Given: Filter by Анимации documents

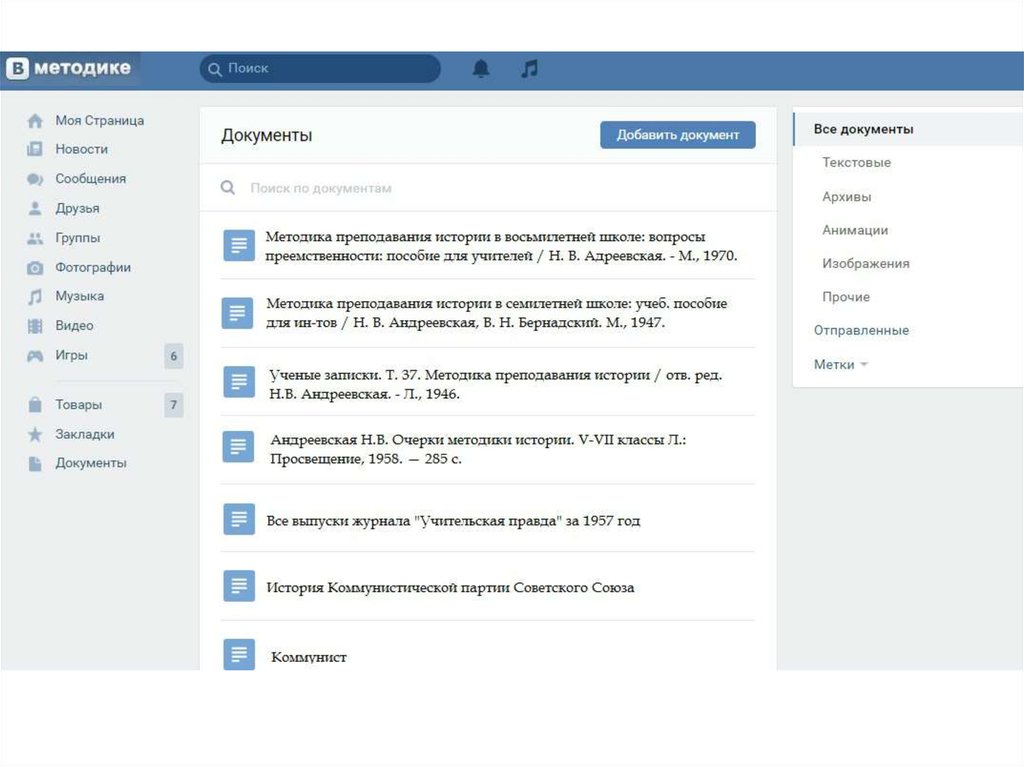Looking at the screenshot, I should [855, 230].
